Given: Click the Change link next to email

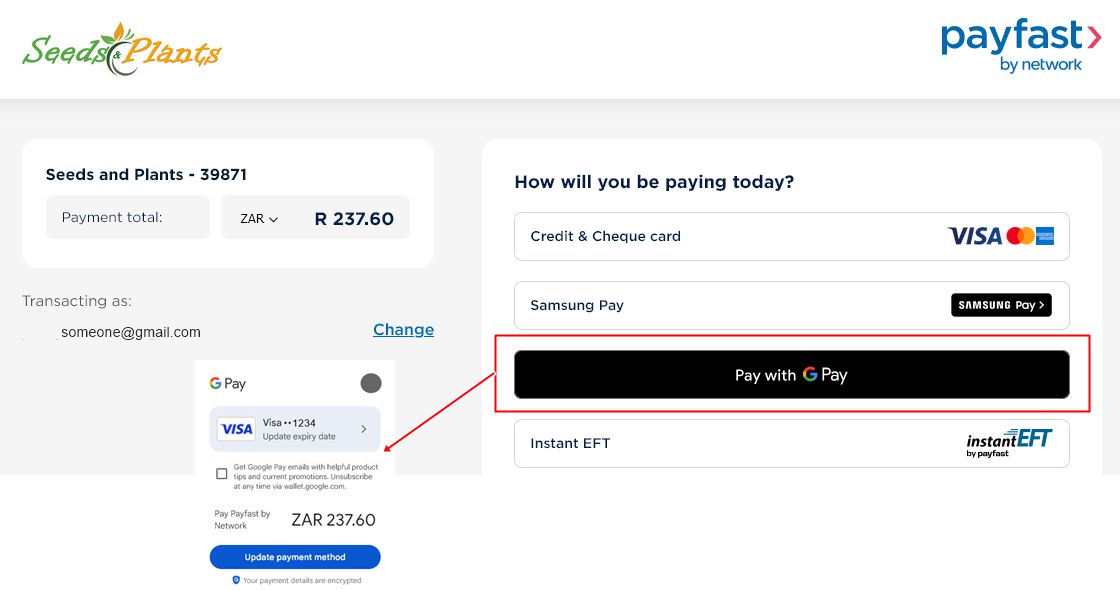Looking at the screenshot, I should click(403, 329).
